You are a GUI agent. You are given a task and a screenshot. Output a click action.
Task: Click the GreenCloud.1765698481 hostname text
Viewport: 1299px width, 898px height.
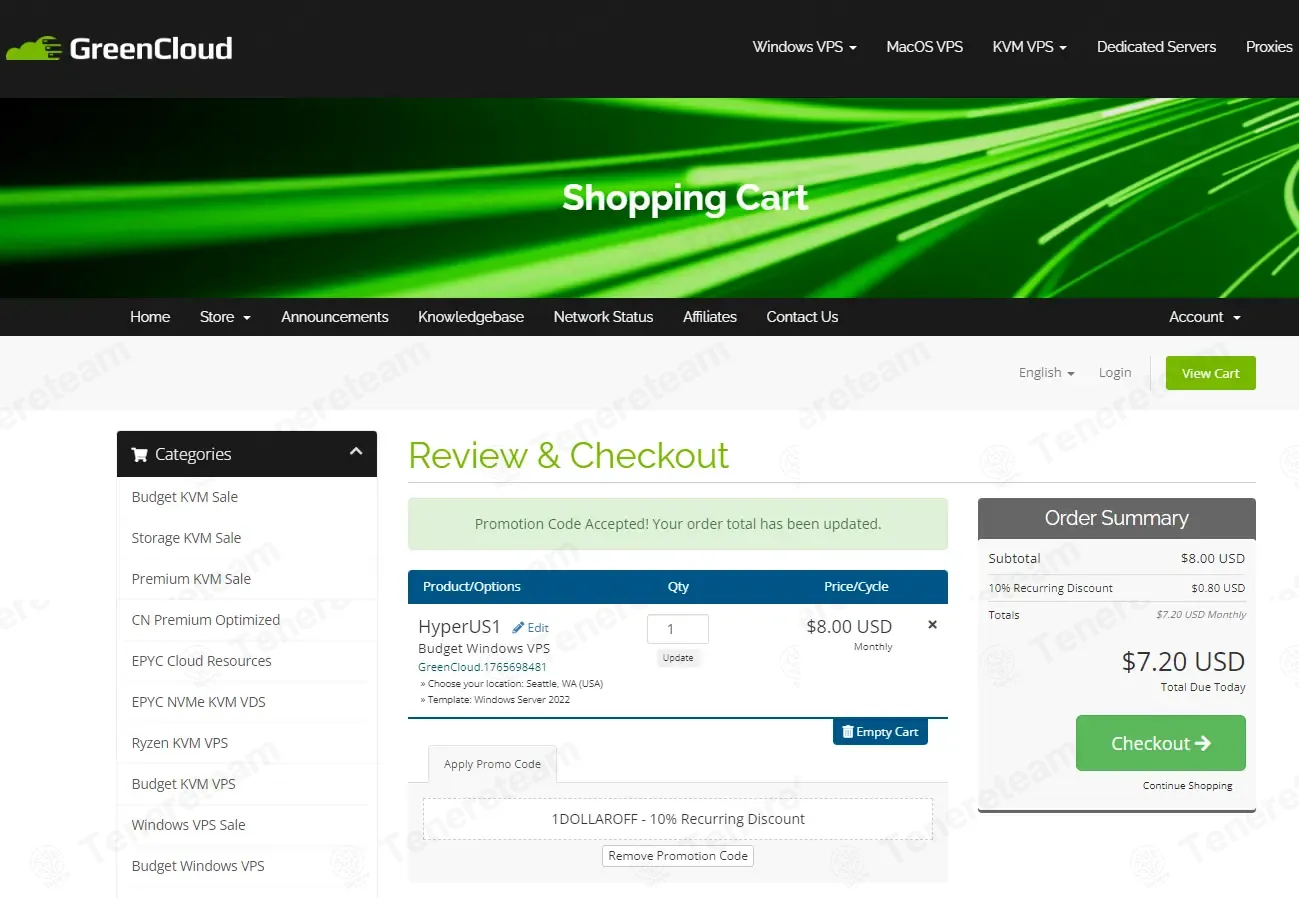(x=482, y=667)
